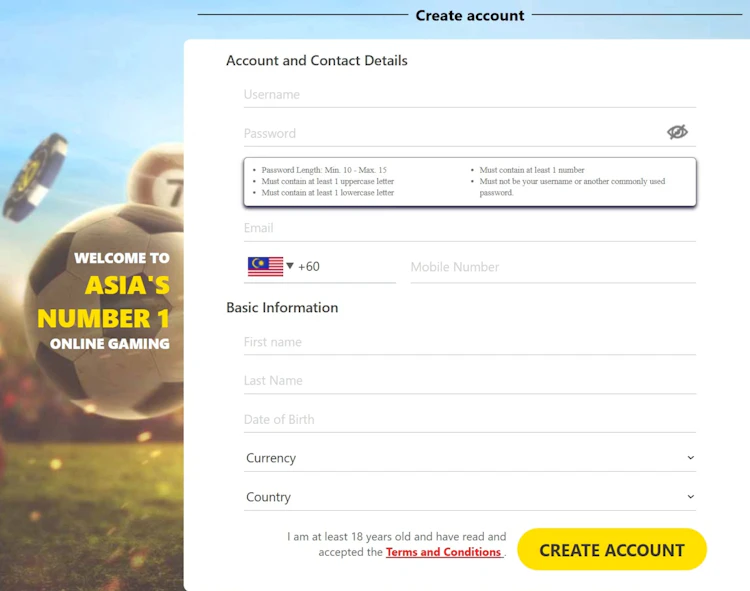Screen dimensions: 750x591
Task: Click the CREATE ACCOUNT button
Action: (612, 549)
